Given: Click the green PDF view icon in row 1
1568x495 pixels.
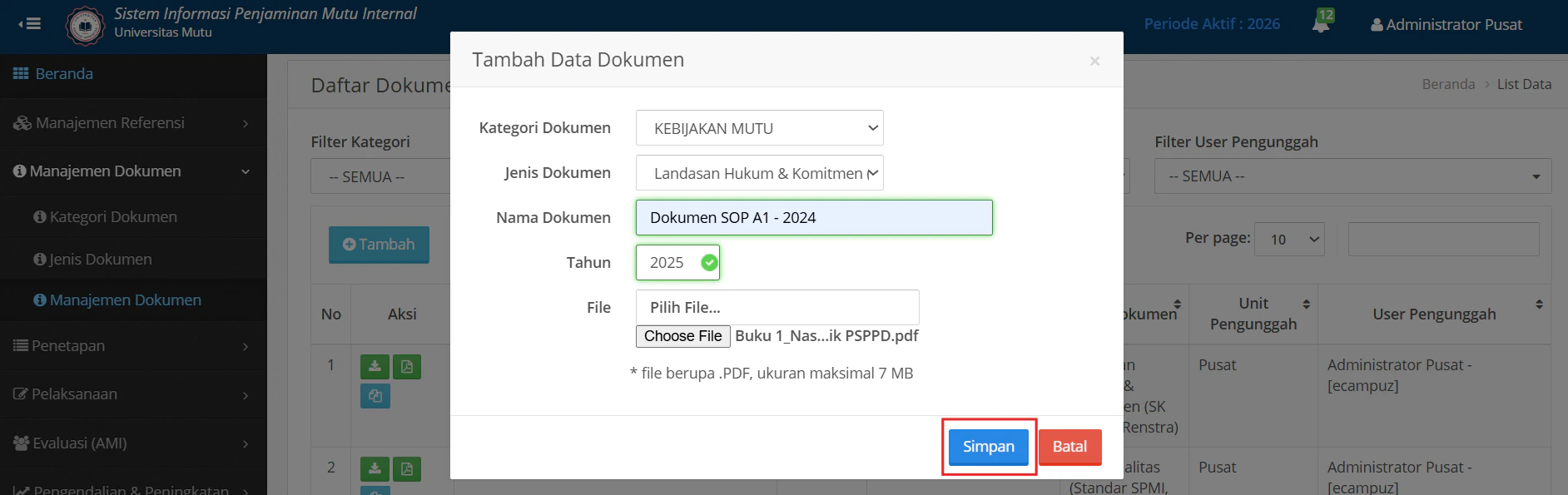Looking at the screenshot, I should [407, 366].
